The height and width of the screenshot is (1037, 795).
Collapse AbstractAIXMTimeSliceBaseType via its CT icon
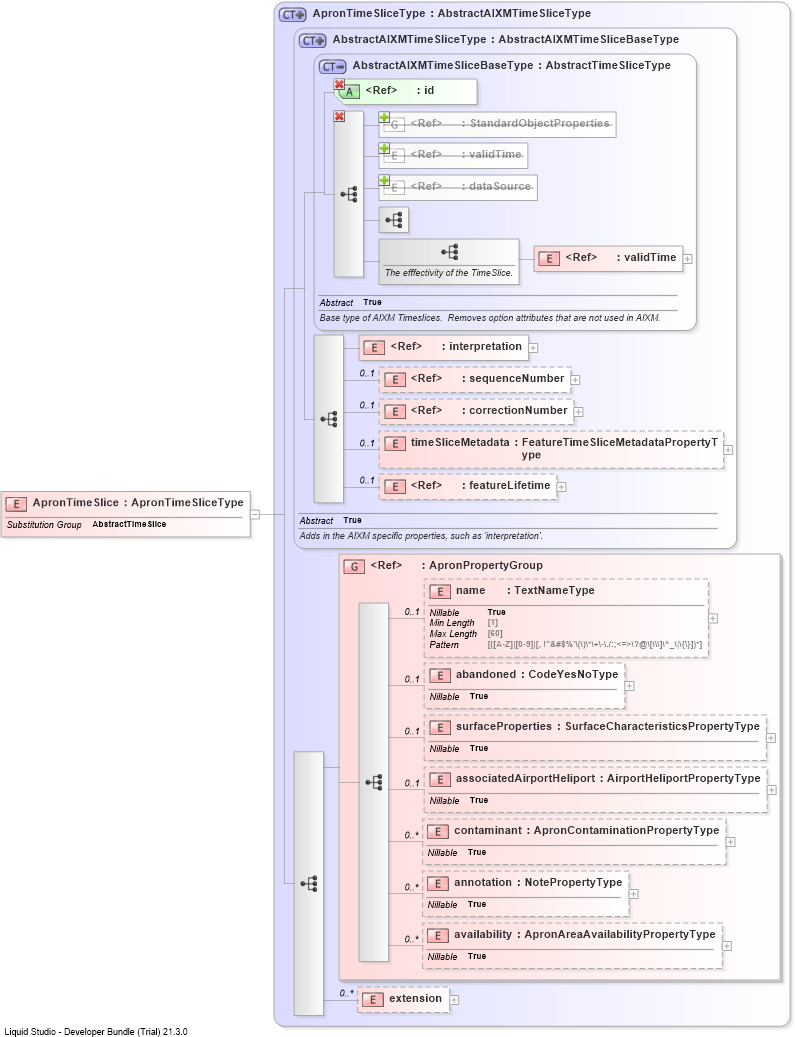pyautogui.click(x=333, y=66)
